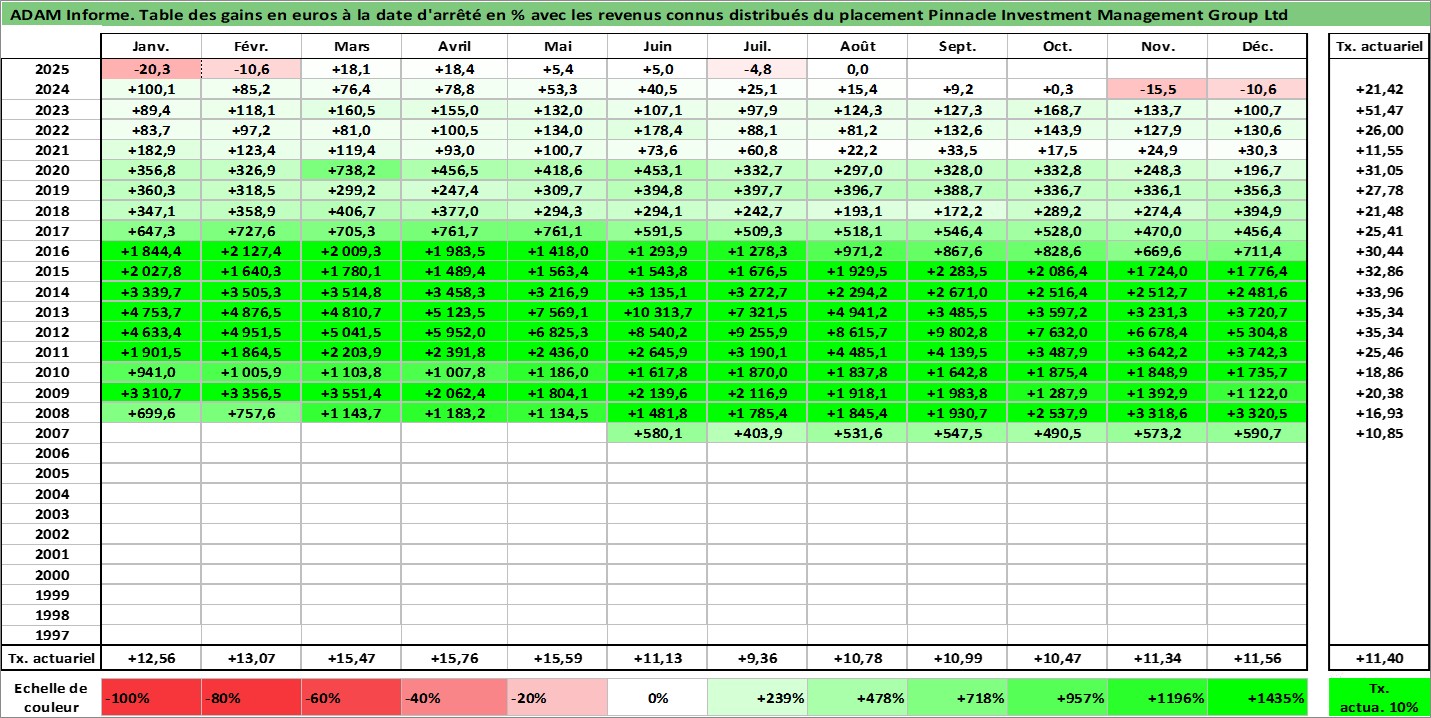Click the -100% red color scale swatch

(x=152, y=698)
